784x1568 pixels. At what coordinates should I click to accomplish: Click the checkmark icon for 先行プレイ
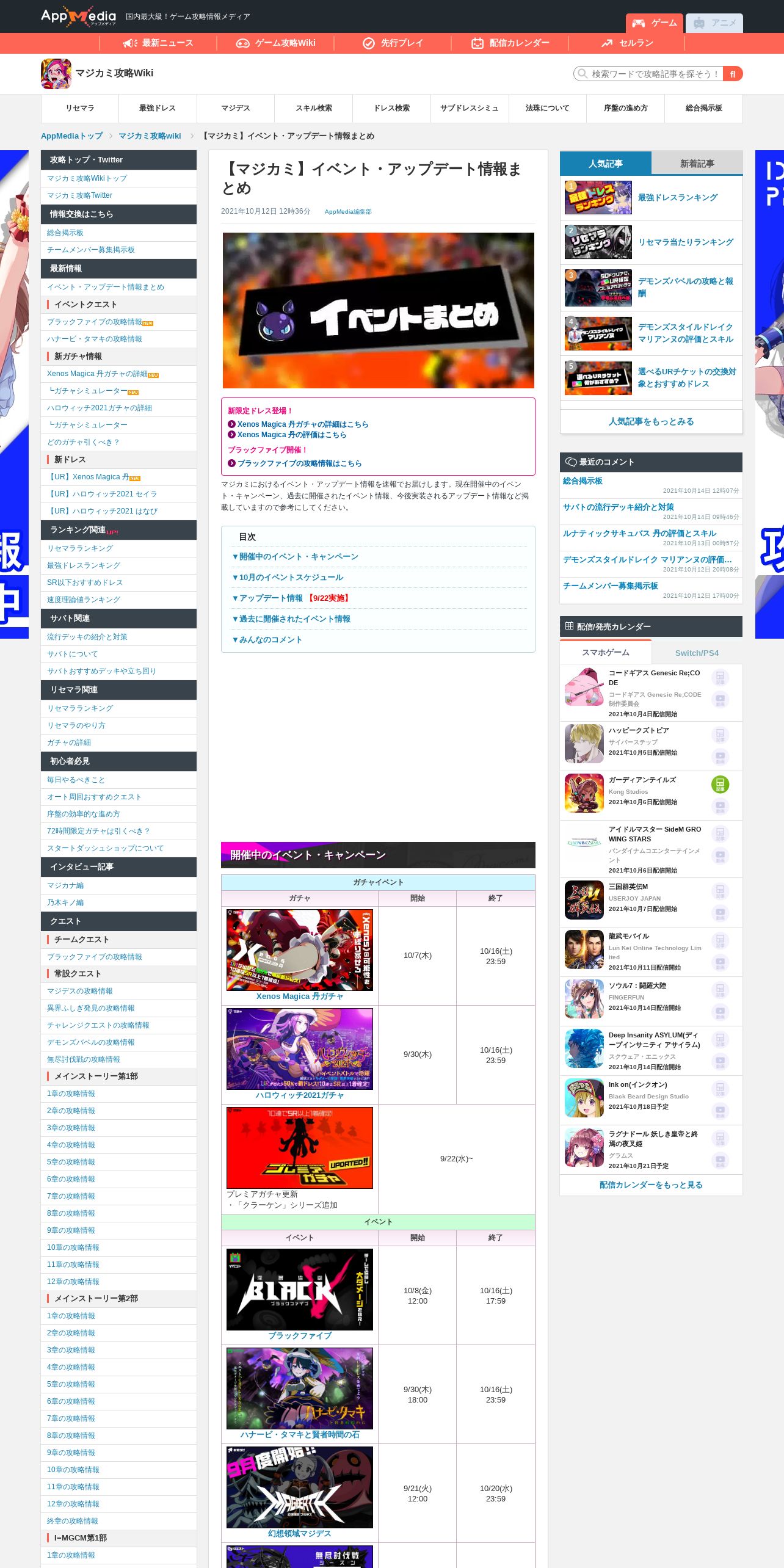(368, 43)
